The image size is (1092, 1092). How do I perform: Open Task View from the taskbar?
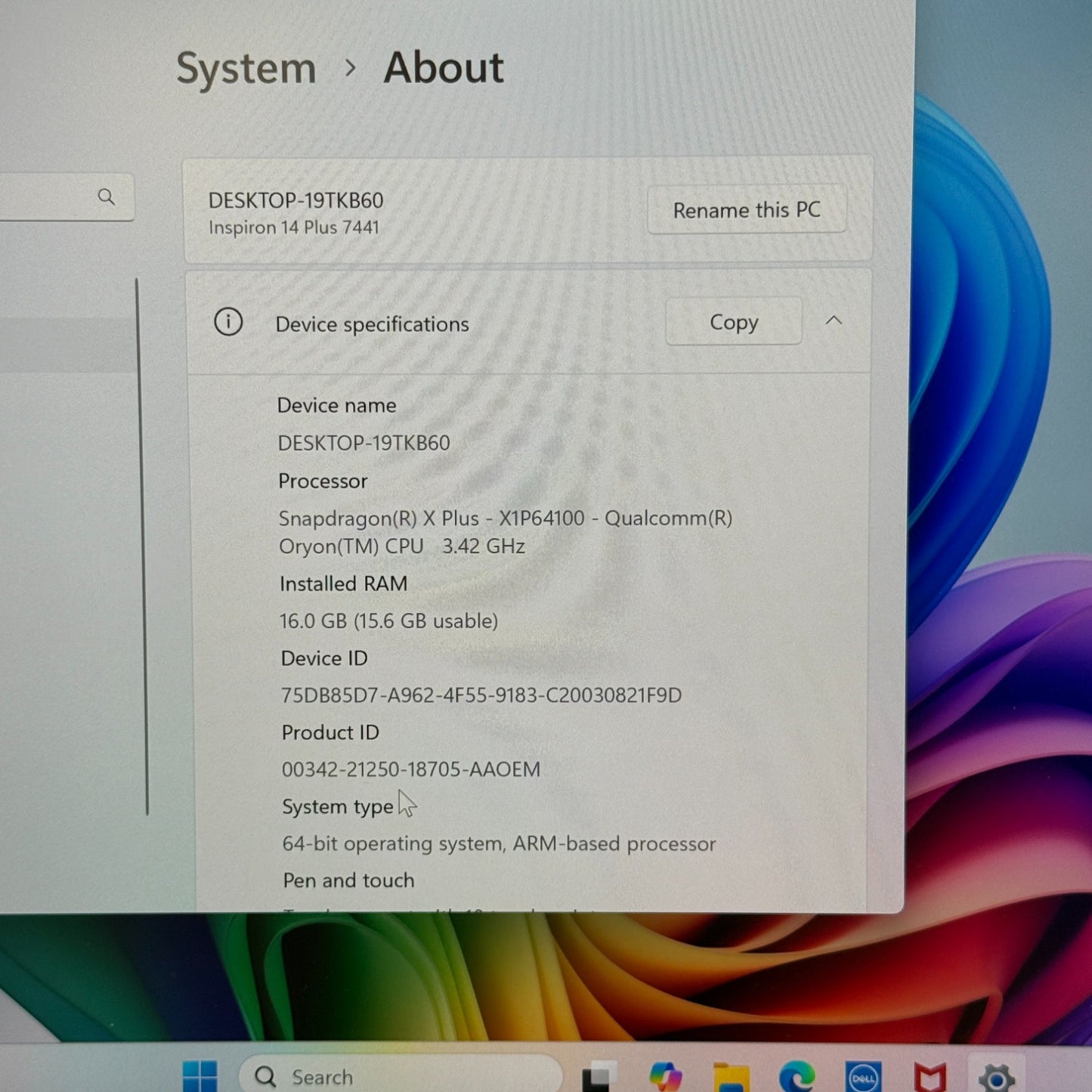[x=600, y=1076]
